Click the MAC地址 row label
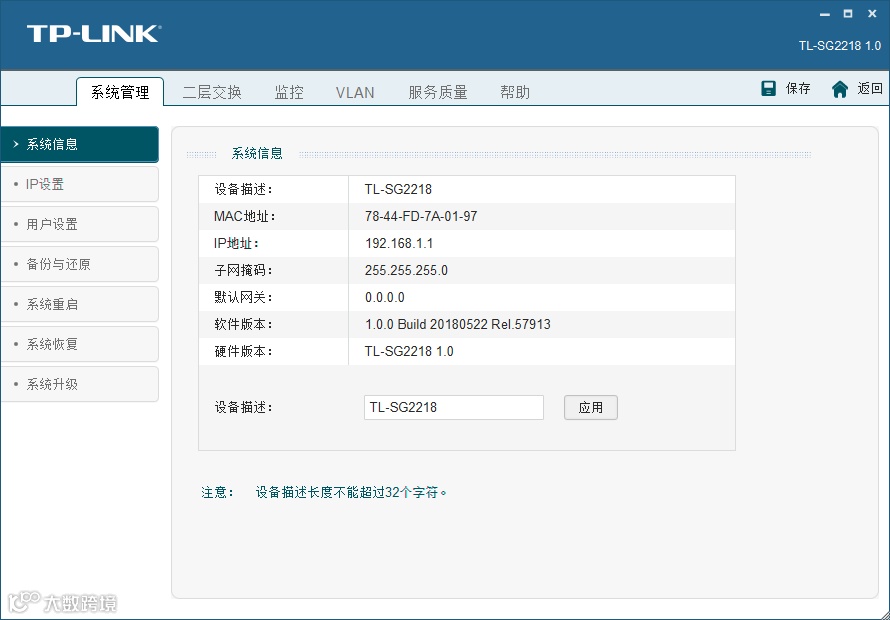This screenshot has height=620, width=890. (245, 216)
